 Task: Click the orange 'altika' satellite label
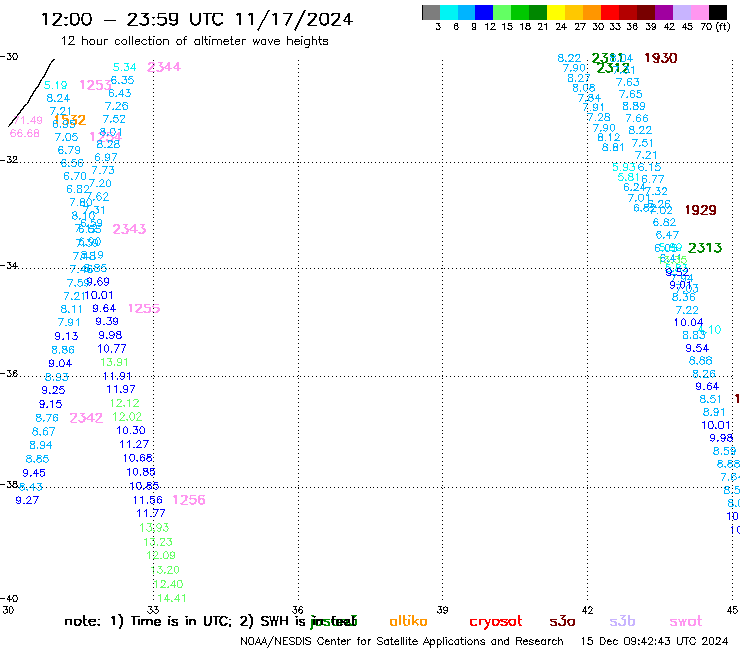(408, 621)
